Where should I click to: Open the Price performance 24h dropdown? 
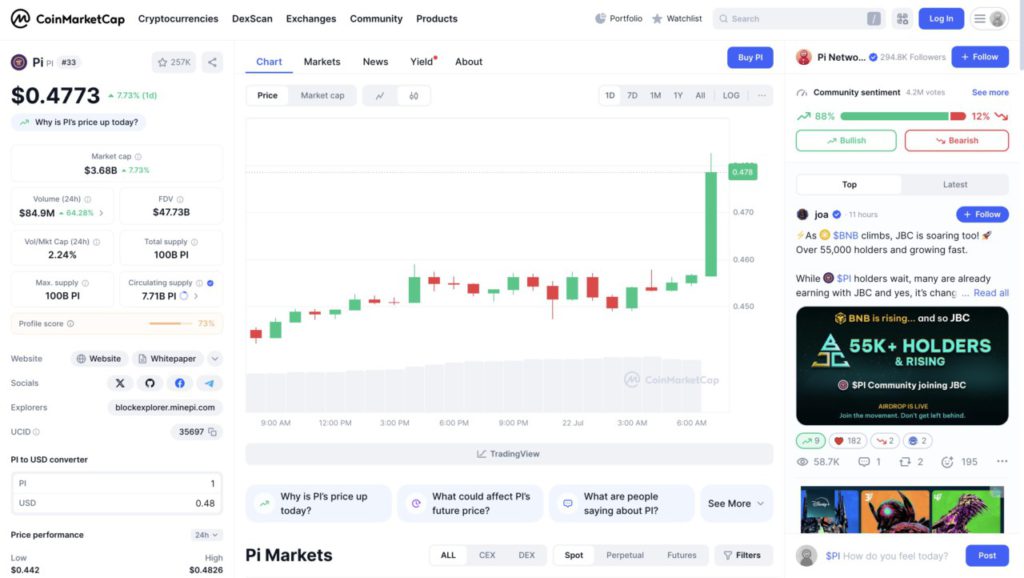coord(207,534)
